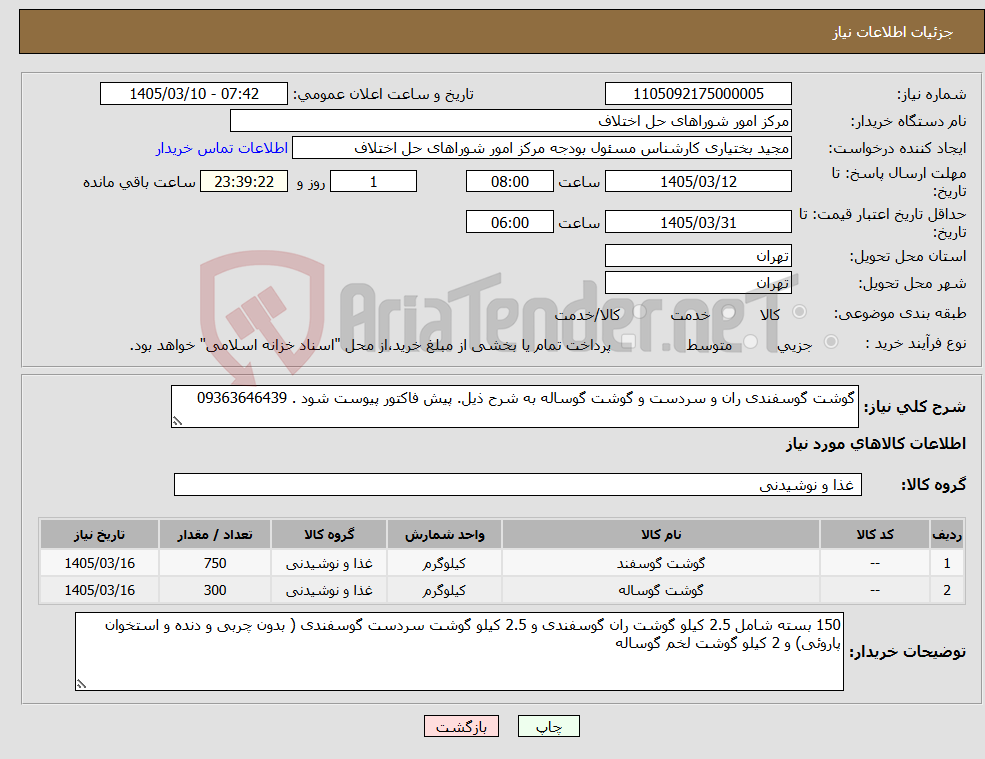Click the بازگشت back button

coord(461,726)
